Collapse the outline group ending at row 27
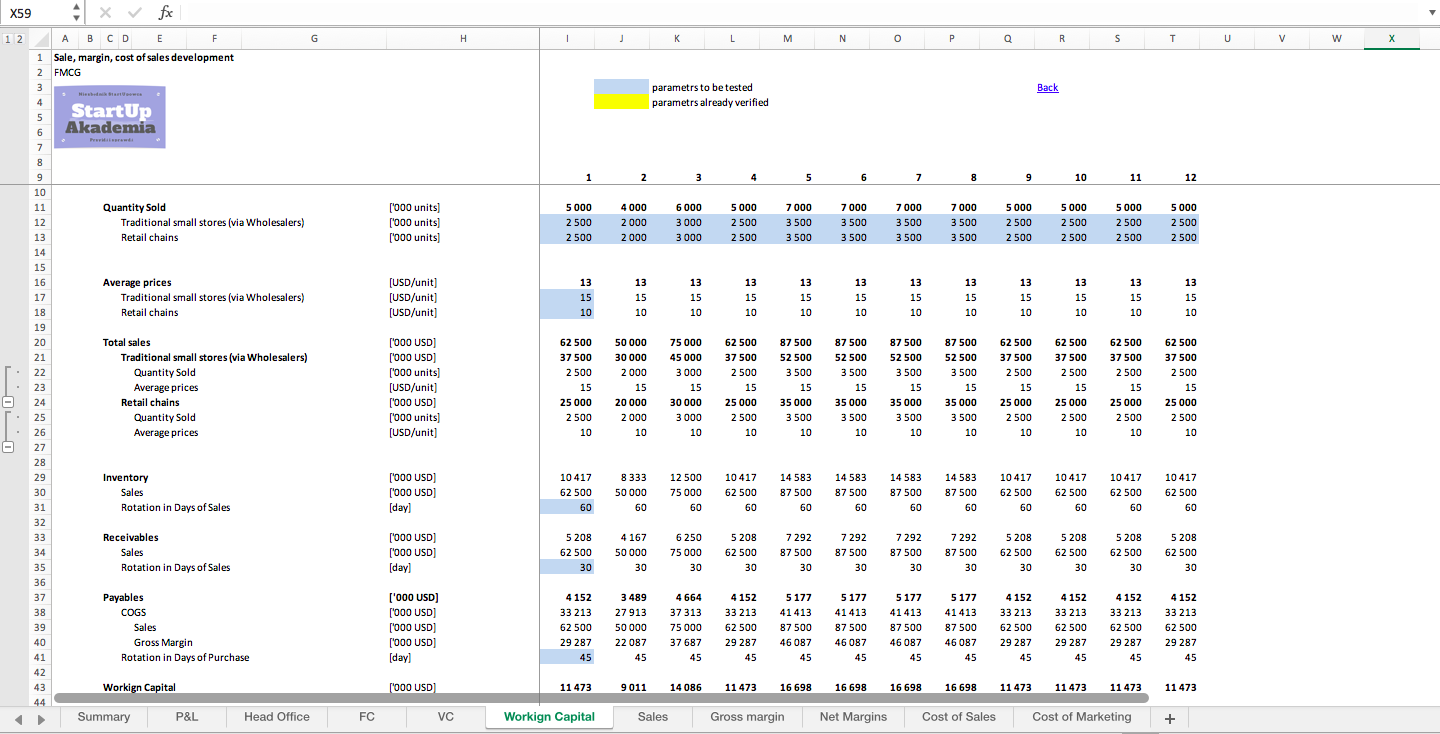Viewport: 1440px width, 734px height. 8,447
